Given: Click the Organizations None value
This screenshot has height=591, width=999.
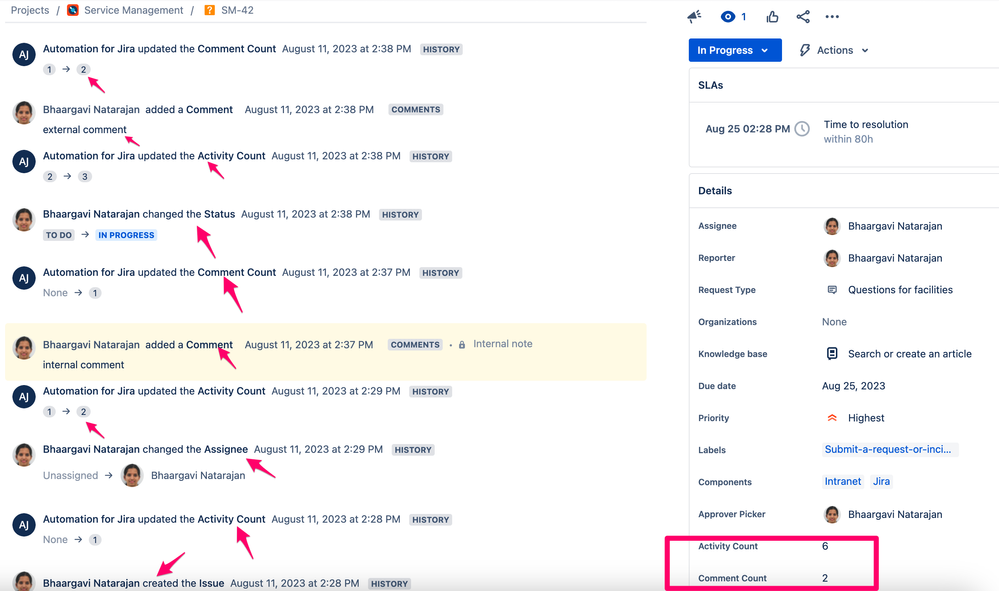Looking at the screenshot, I should pyautogui.click(x=834, y=322).
